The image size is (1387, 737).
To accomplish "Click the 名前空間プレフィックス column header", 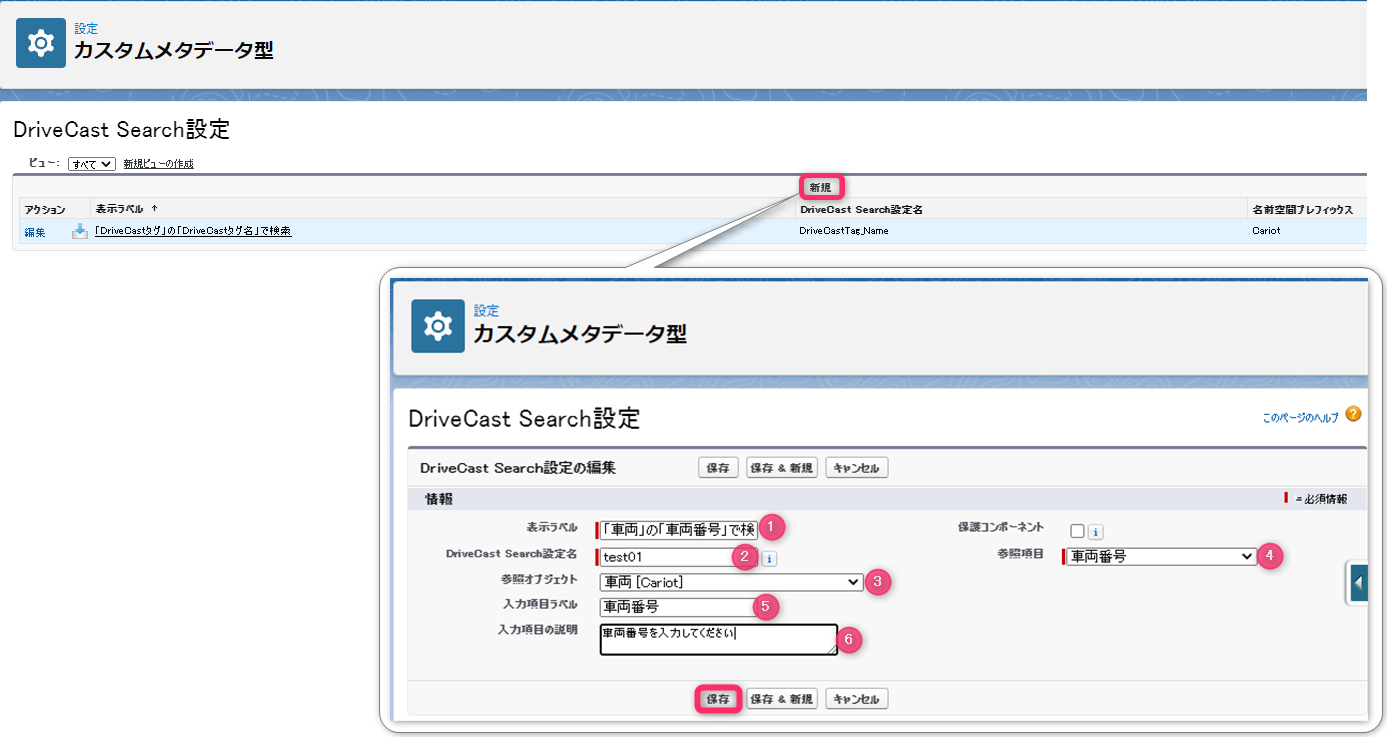I will 1302,209.
